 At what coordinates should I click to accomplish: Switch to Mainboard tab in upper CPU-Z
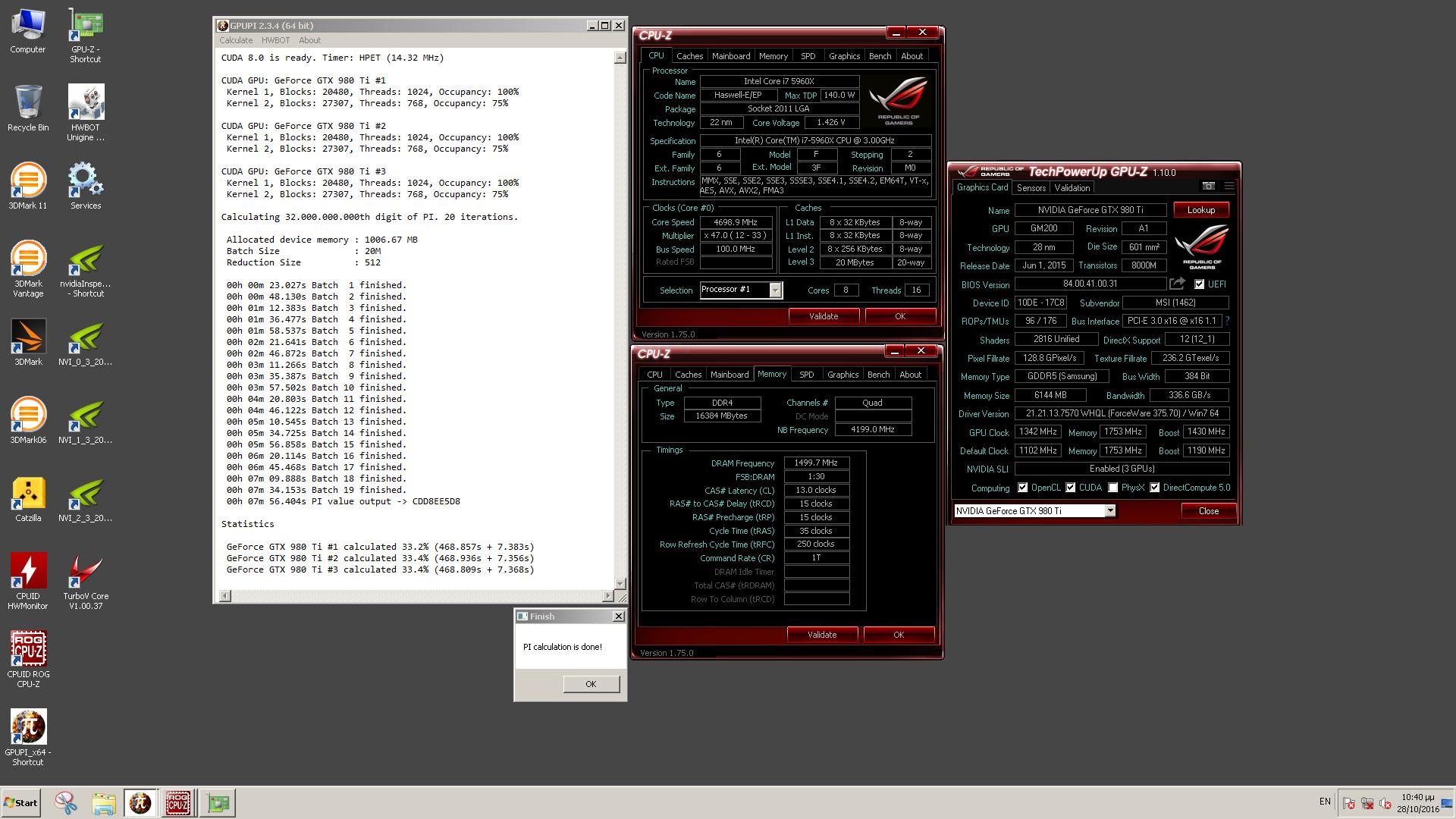click(x=731, y=56)
